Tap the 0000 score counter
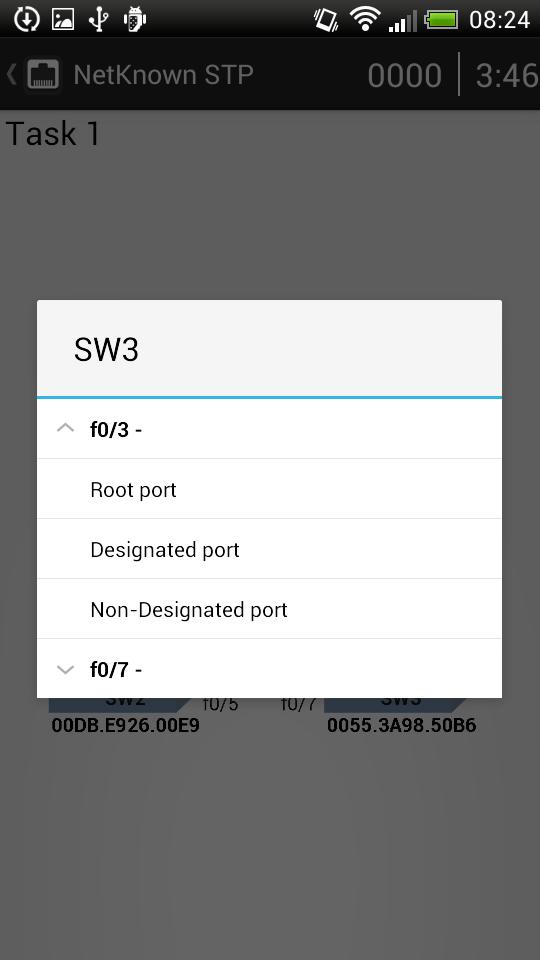The height and width of the screenshot is (960, 540). click(x=404, y=76)
